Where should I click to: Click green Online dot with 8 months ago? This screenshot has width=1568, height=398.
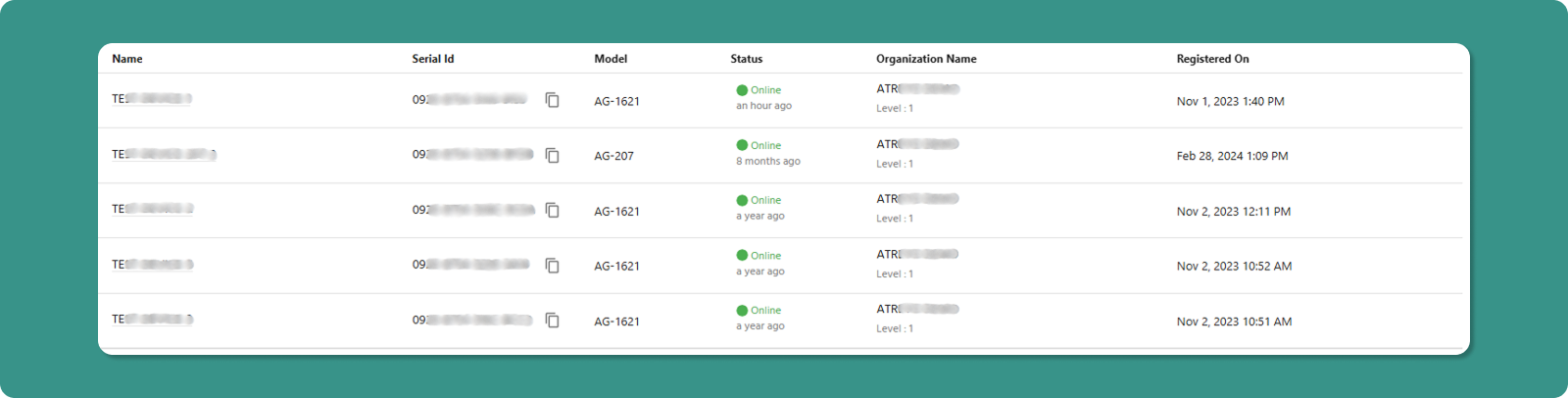(x=742, y=145)
